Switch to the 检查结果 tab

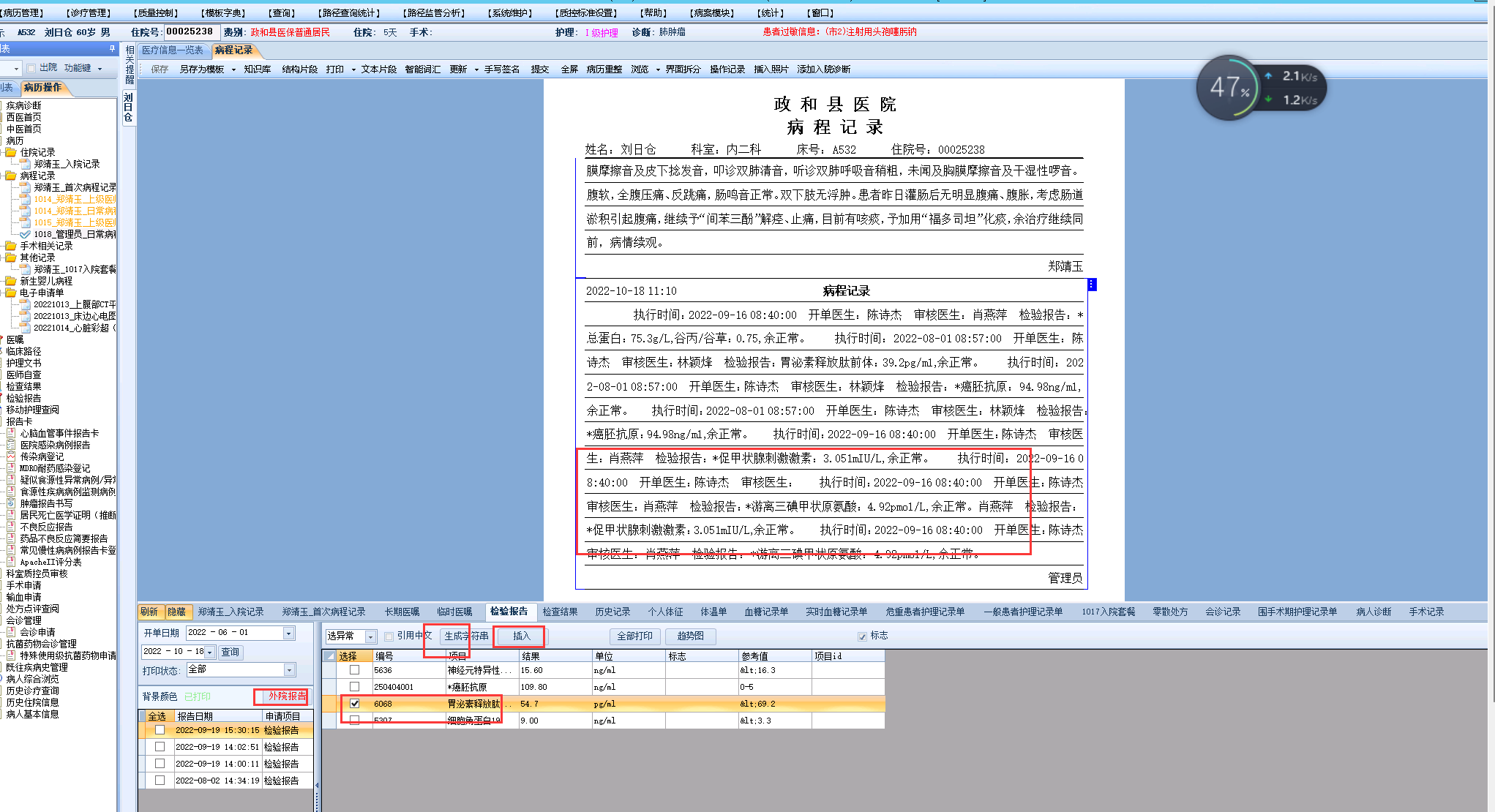click(x=560, y=612)
